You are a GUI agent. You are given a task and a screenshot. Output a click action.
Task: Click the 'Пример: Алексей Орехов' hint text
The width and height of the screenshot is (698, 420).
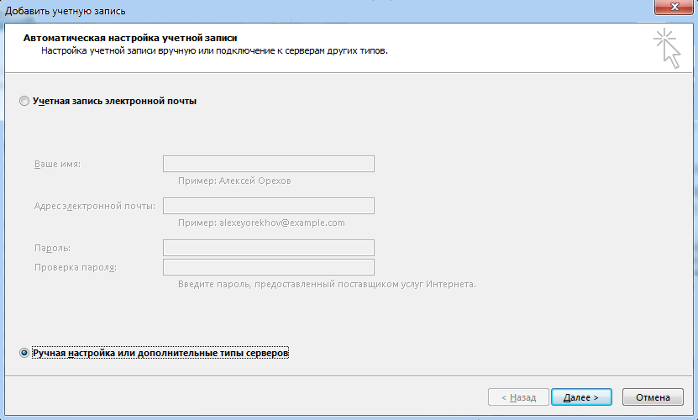pos(235,181)
